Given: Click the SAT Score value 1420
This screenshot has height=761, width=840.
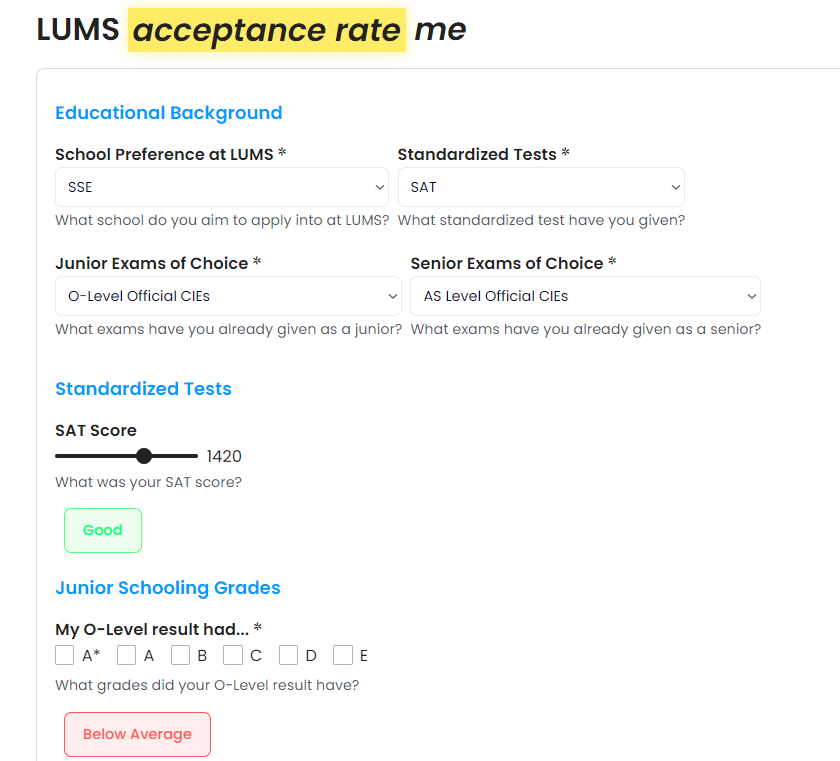Looking at the screenshot, I should (224, 457).
